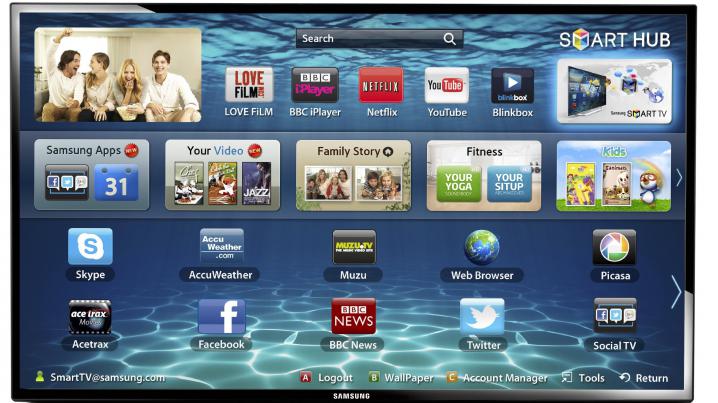Open the BBC News app
The image size is (718, 403).
pos(354,316)
